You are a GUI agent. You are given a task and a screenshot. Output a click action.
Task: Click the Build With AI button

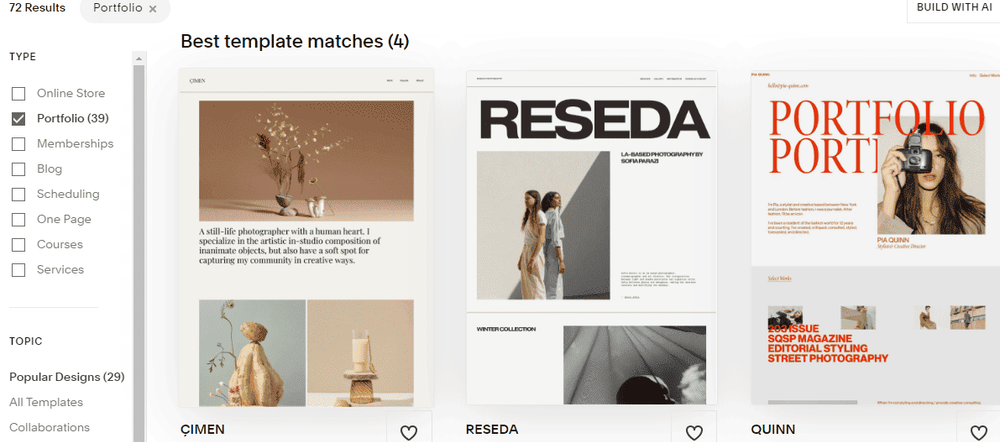(953, 9)
